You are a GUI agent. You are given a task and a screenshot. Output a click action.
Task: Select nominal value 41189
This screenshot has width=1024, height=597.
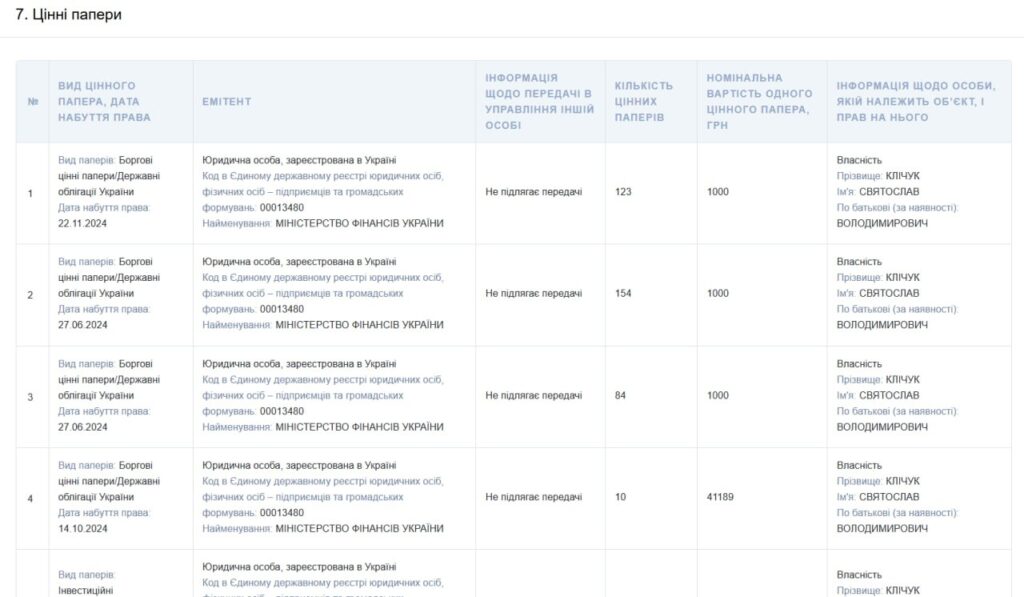point(720,497)
